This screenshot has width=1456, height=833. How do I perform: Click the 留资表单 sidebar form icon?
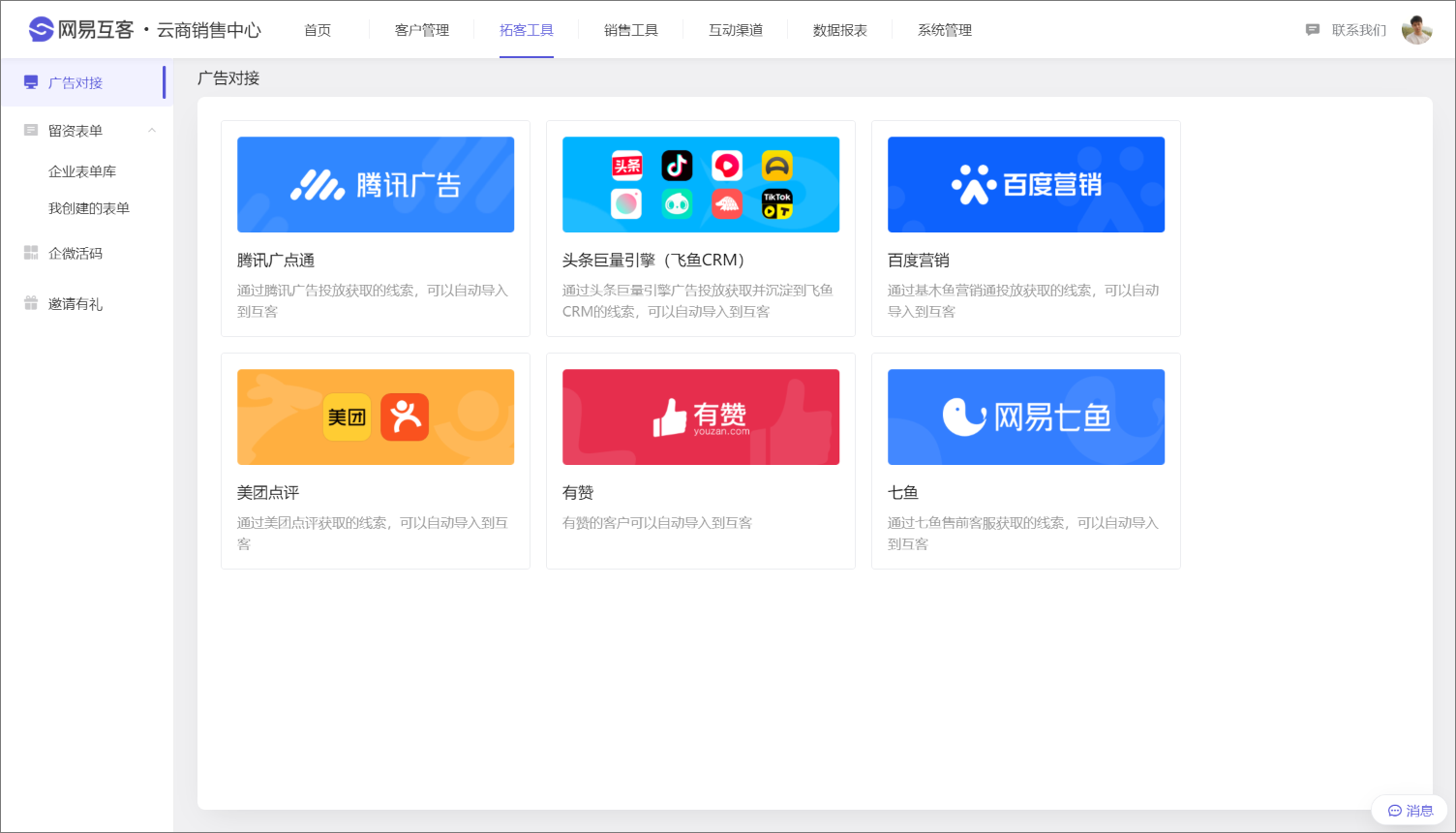pyautogui.click(x=31, y=130)
